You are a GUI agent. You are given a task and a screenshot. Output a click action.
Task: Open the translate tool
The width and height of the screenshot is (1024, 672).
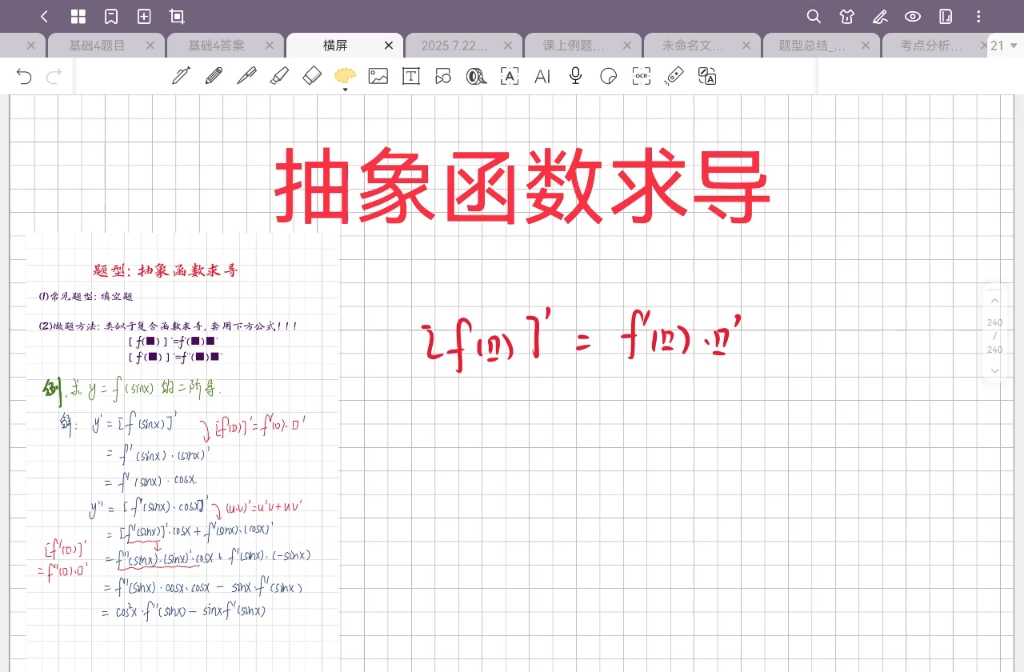[x=707, y=76]
